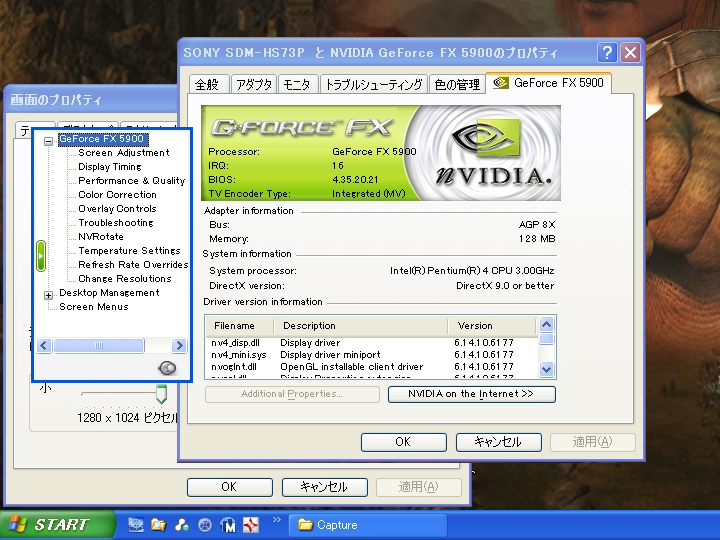Click the green slide-out handle of tree panel
This screenshot has width=720, height=540.
41,255
